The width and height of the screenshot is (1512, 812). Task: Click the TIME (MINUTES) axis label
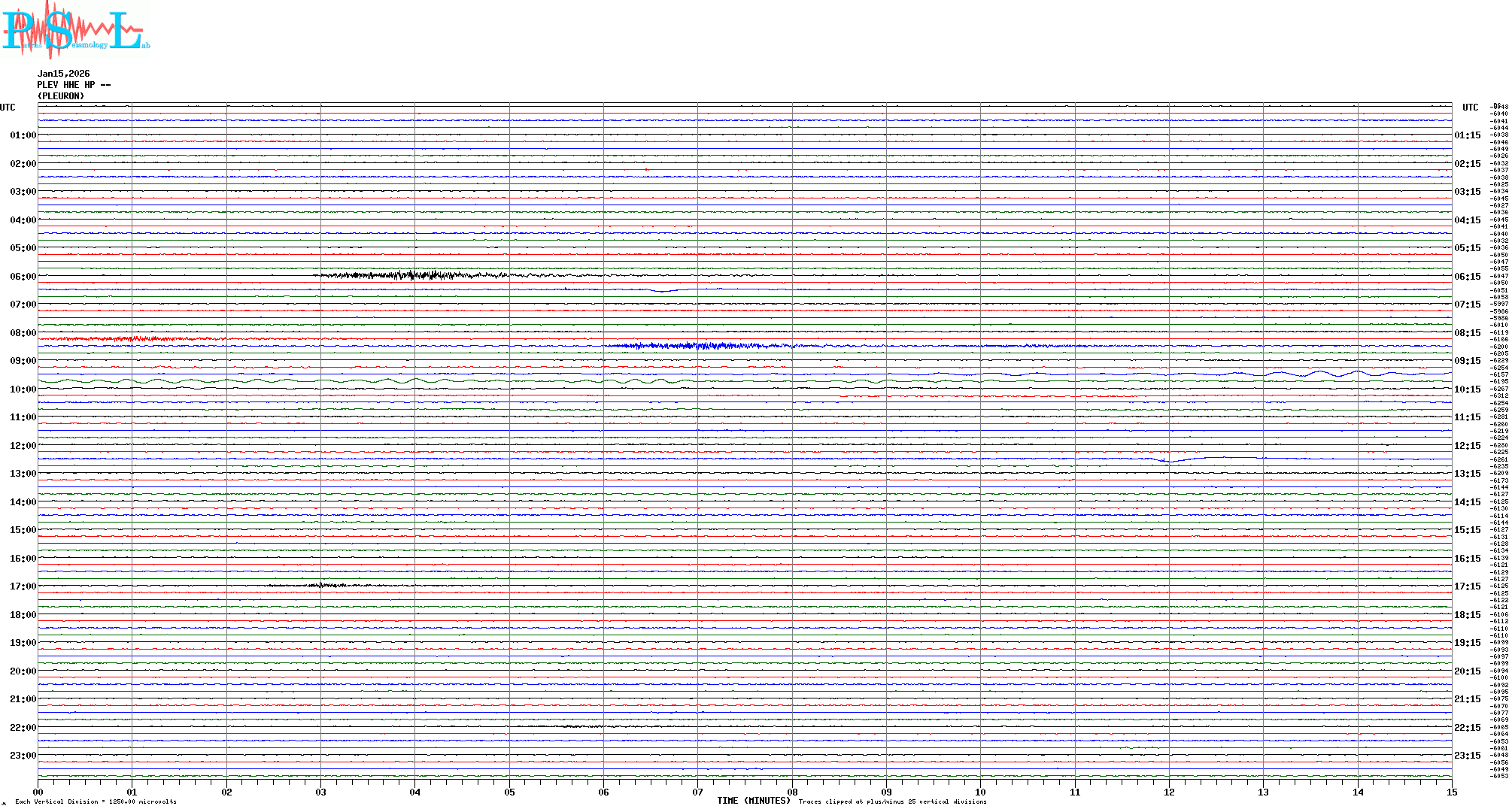coord(753,801)
